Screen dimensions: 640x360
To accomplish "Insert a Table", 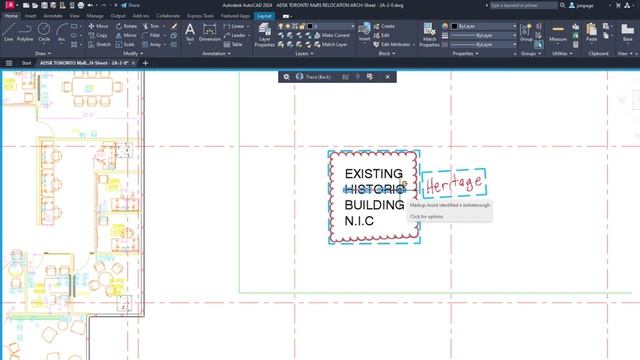I will [x=233, y=44].
